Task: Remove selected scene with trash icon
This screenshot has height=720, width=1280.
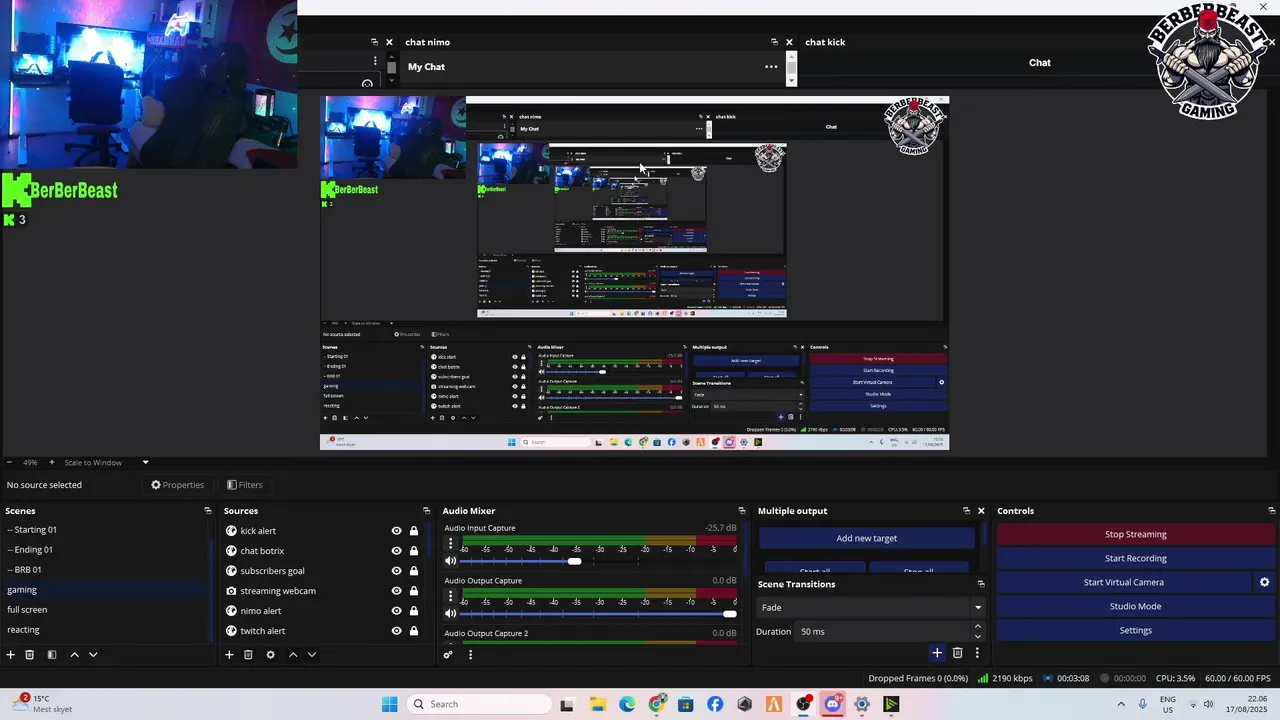Action: (30, 654)
